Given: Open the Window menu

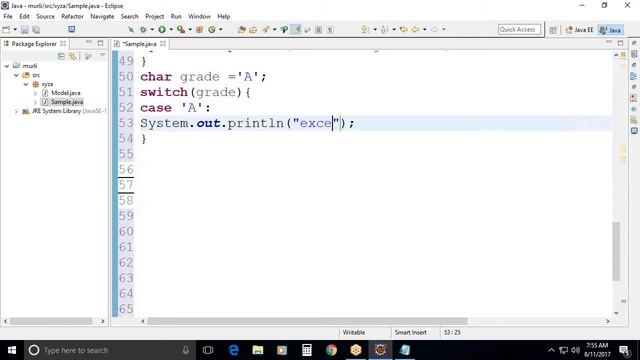Looking at the screenshot, I should point(199,16).
